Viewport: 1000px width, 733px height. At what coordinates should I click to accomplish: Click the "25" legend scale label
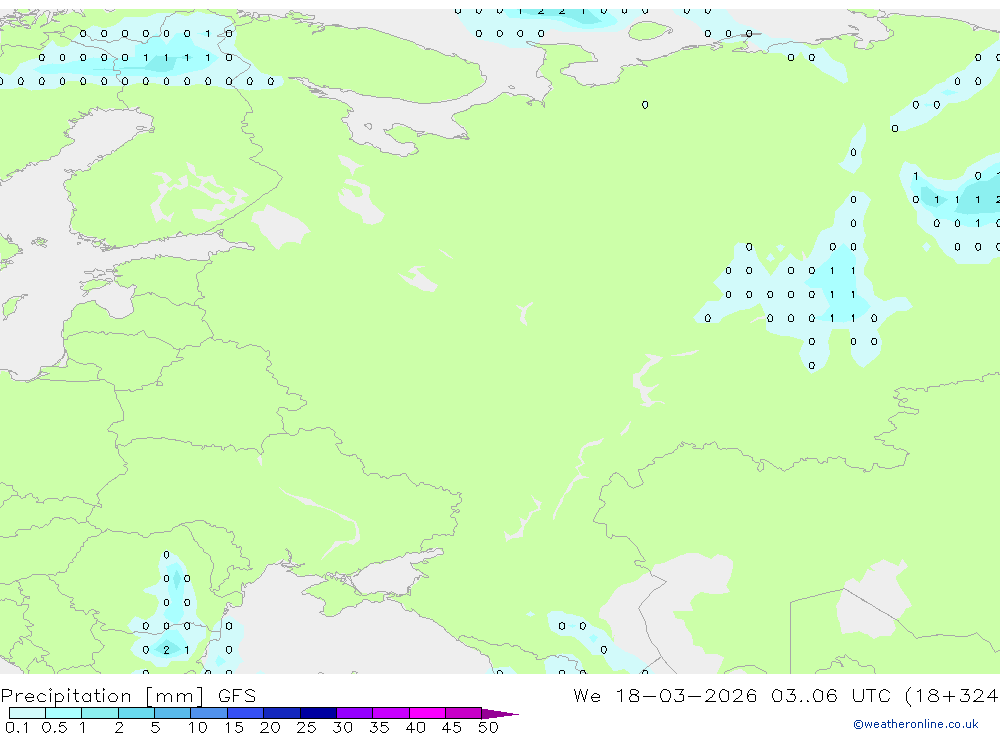coord(306,727)
